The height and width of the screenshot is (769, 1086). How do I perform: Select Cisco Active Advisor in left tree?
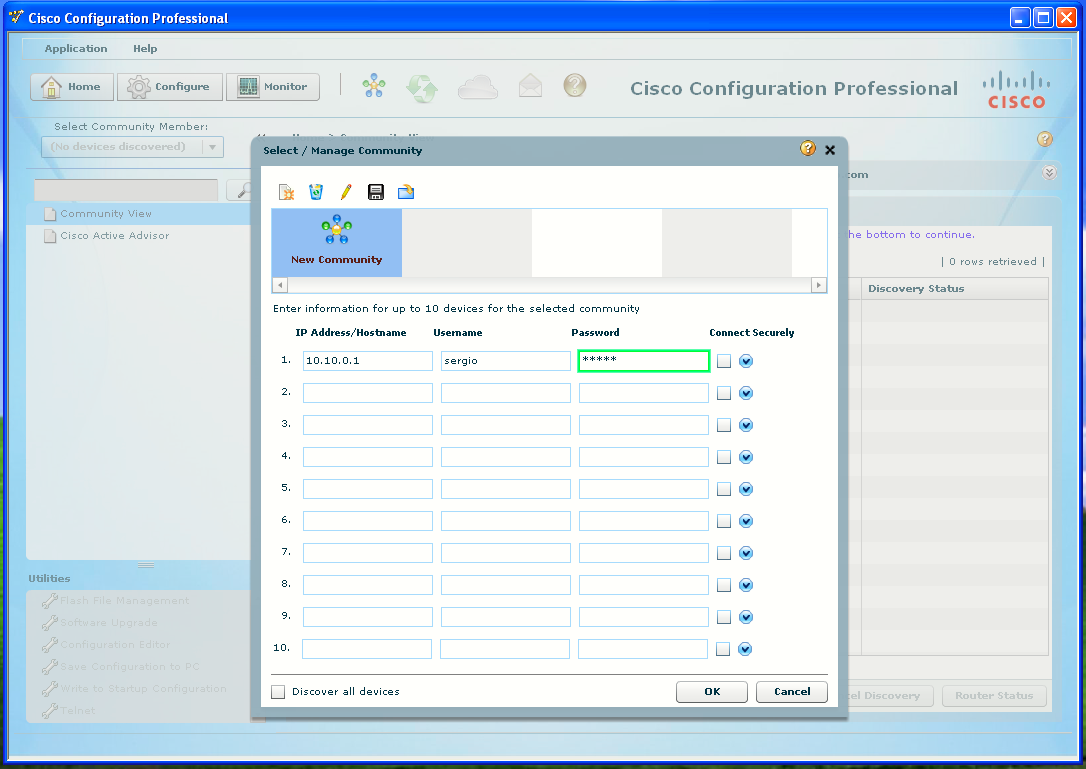coord(114,236)
